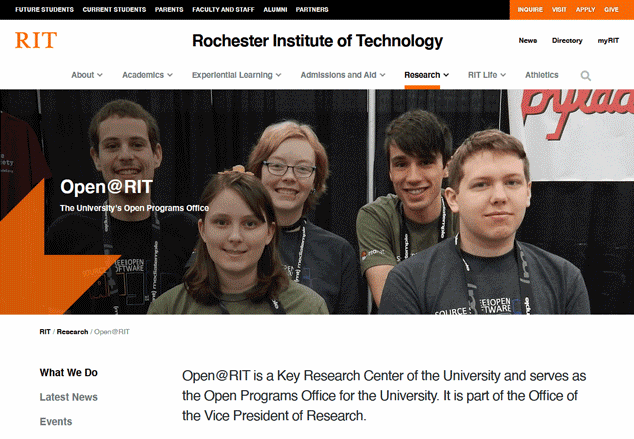Open the Faculty and Staff link

click(223, 9)
